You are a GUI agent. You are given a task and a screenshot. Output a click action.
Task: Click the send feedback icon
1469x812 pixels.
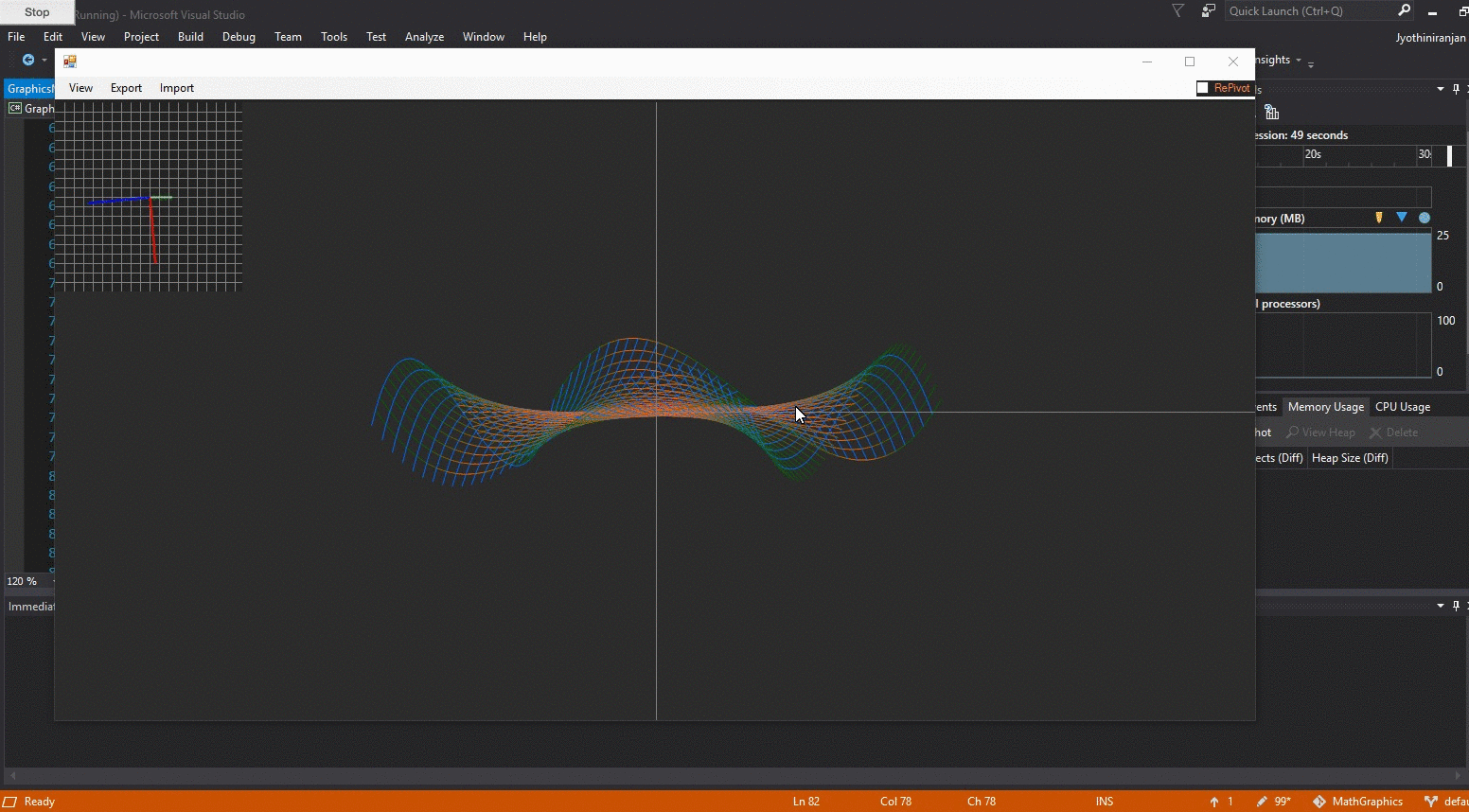click(x=1208, y=11)
